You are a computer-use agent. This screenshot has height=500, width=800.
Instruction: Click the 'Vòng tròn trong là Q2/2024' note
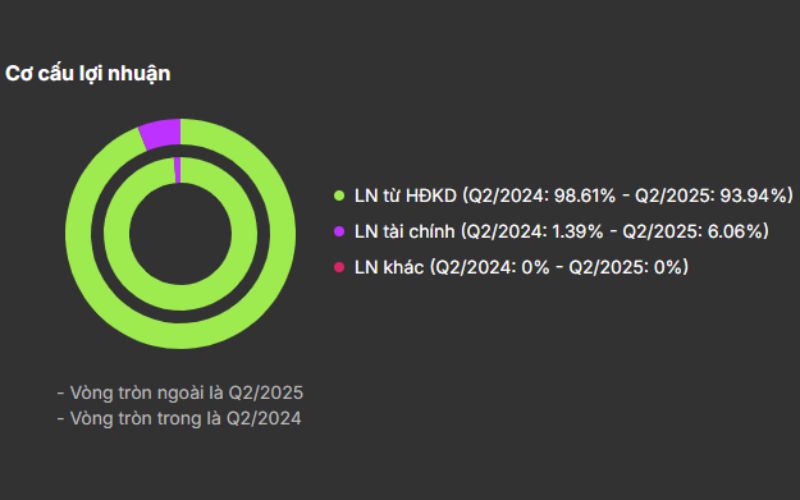click(179, 418)
